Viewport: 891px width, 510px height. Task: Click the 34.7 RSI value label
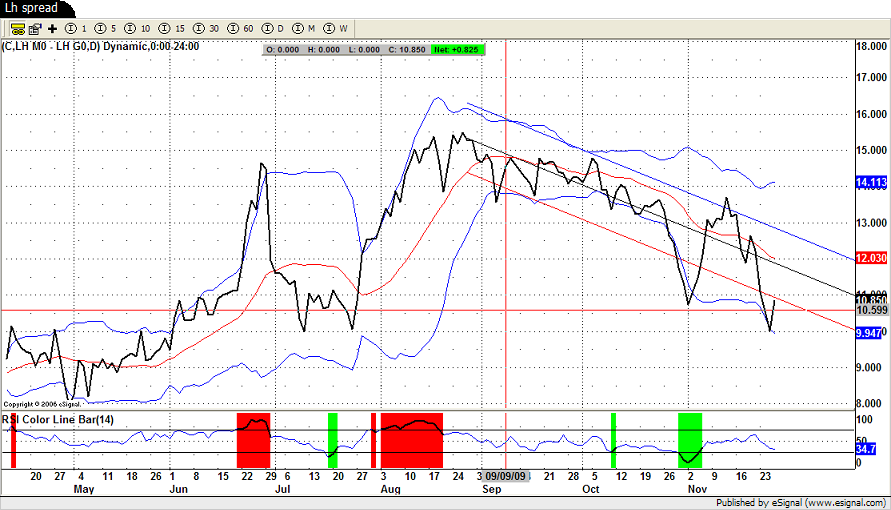[x=866, y=451]
